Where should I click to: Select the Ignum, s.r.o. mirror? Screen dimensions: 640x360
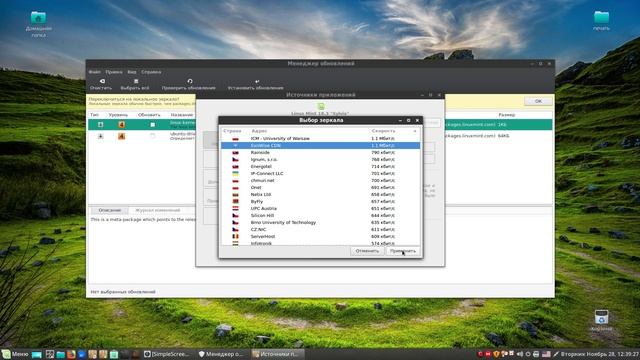click(x=320, y=160)
